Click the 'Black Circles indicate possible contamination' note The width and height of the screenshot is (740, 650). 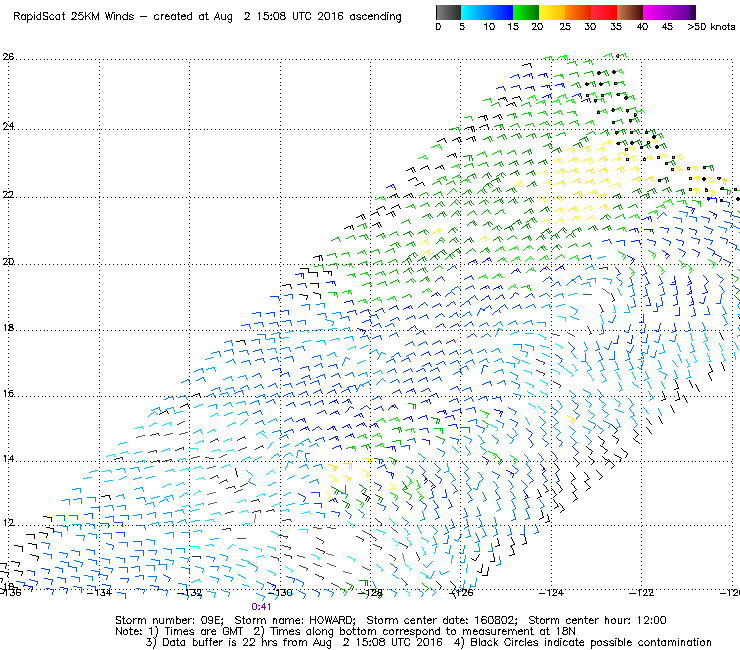point(591,642)
